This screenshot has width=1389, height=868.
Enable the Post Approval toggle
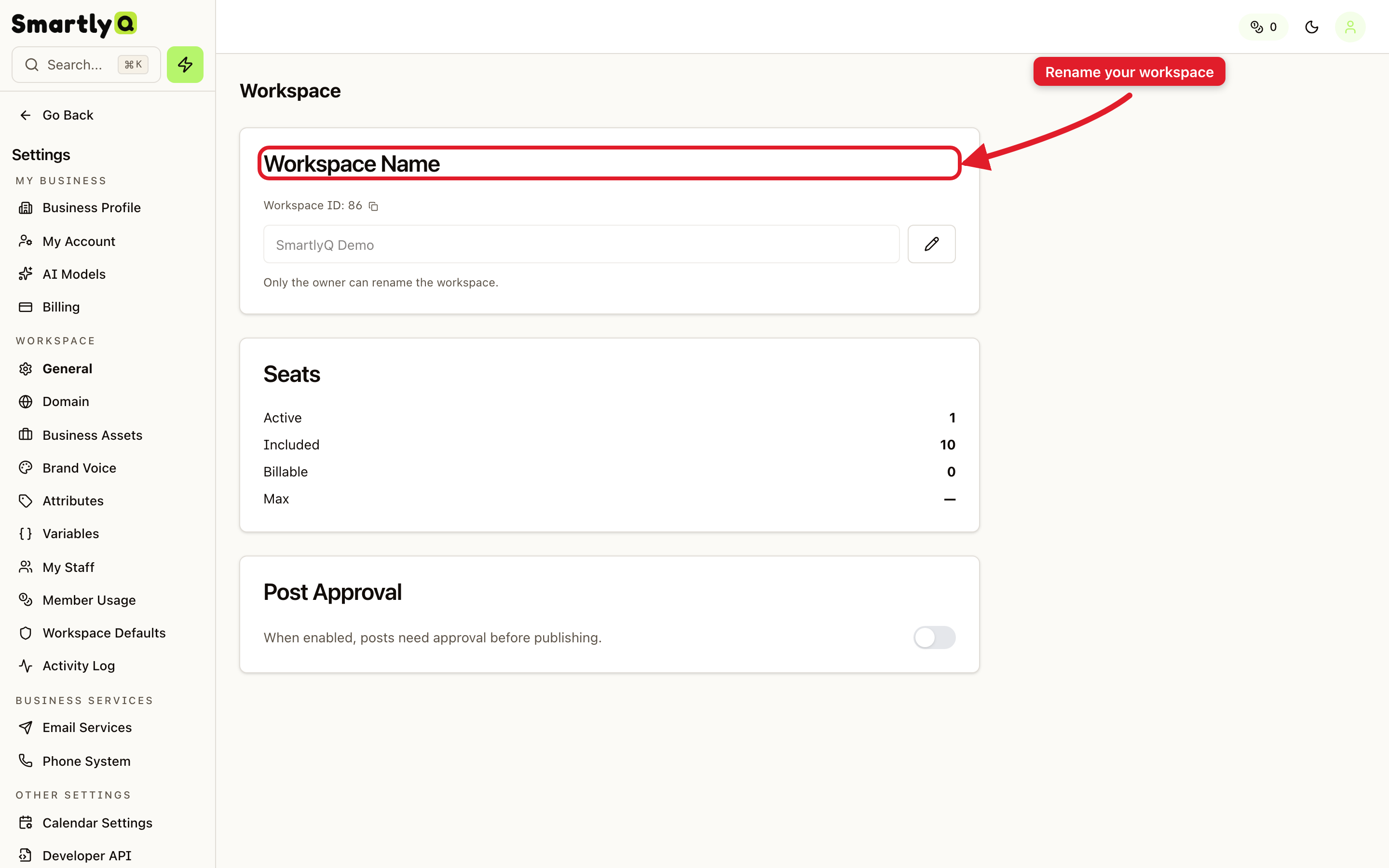coord(934,637)
